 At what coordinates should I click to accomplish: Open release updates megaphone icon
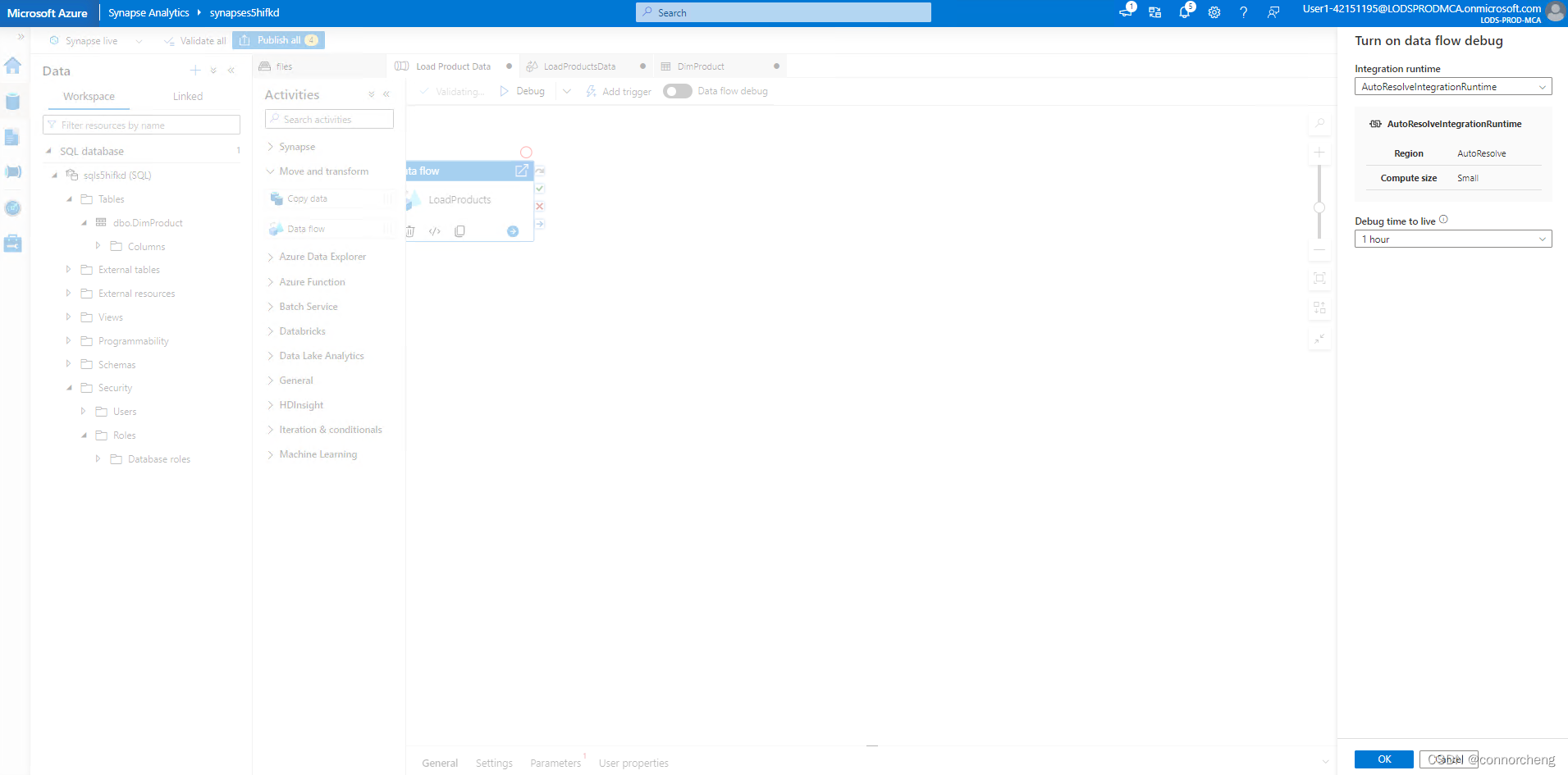(1127, 11)
